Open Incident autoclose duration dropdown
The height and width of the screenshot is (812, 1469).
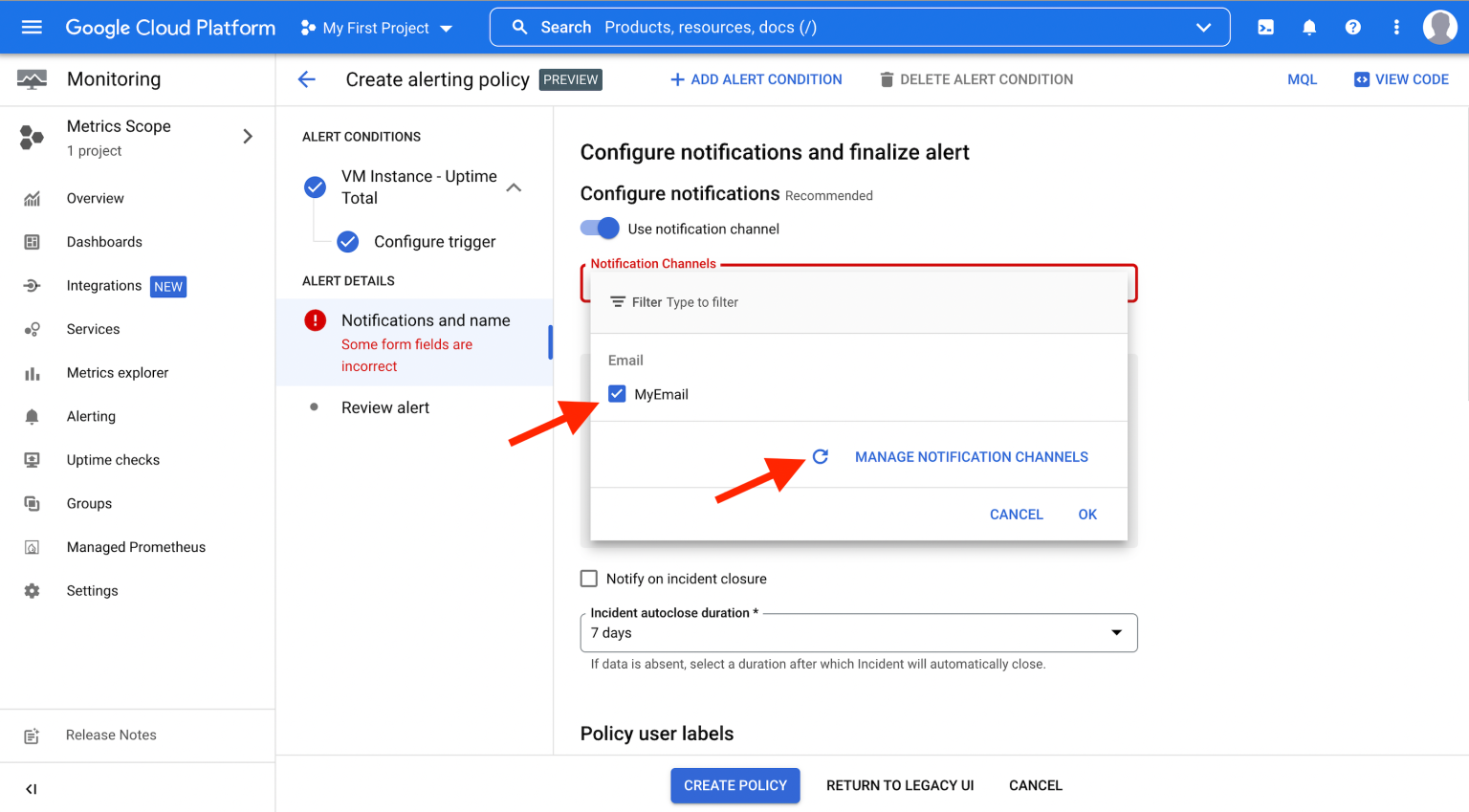coord(859,633)
